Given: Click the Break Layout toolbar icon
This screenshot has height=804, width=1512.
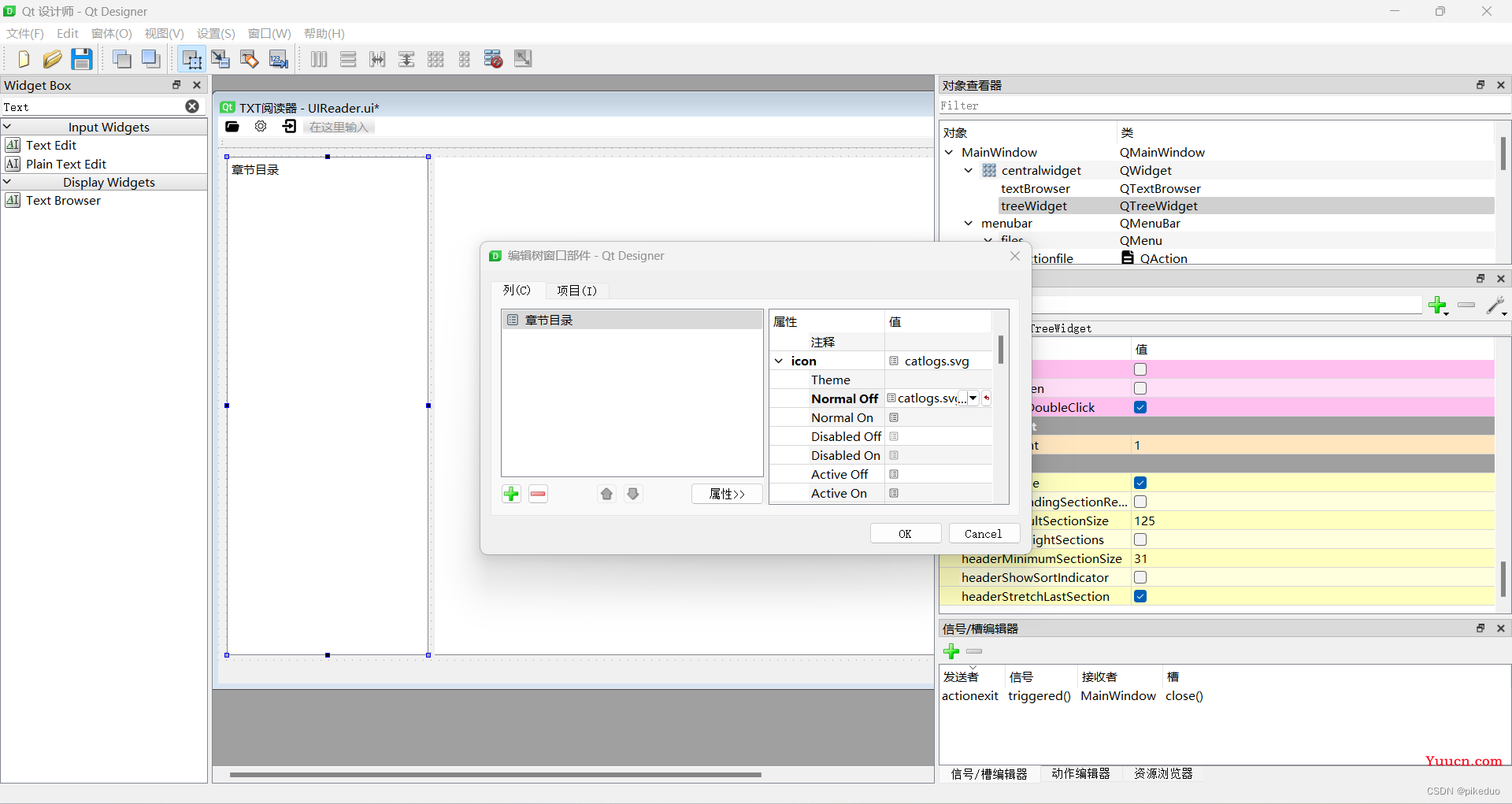Looking at the screenshot, I should (x=494, y=59).
